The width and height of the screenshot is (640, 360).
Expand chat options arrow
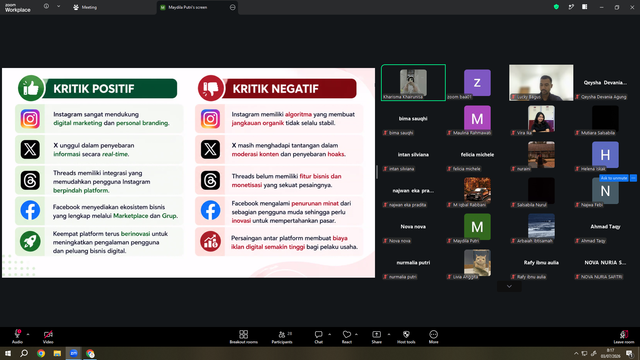pyautogui.click(x=329, y=334)
